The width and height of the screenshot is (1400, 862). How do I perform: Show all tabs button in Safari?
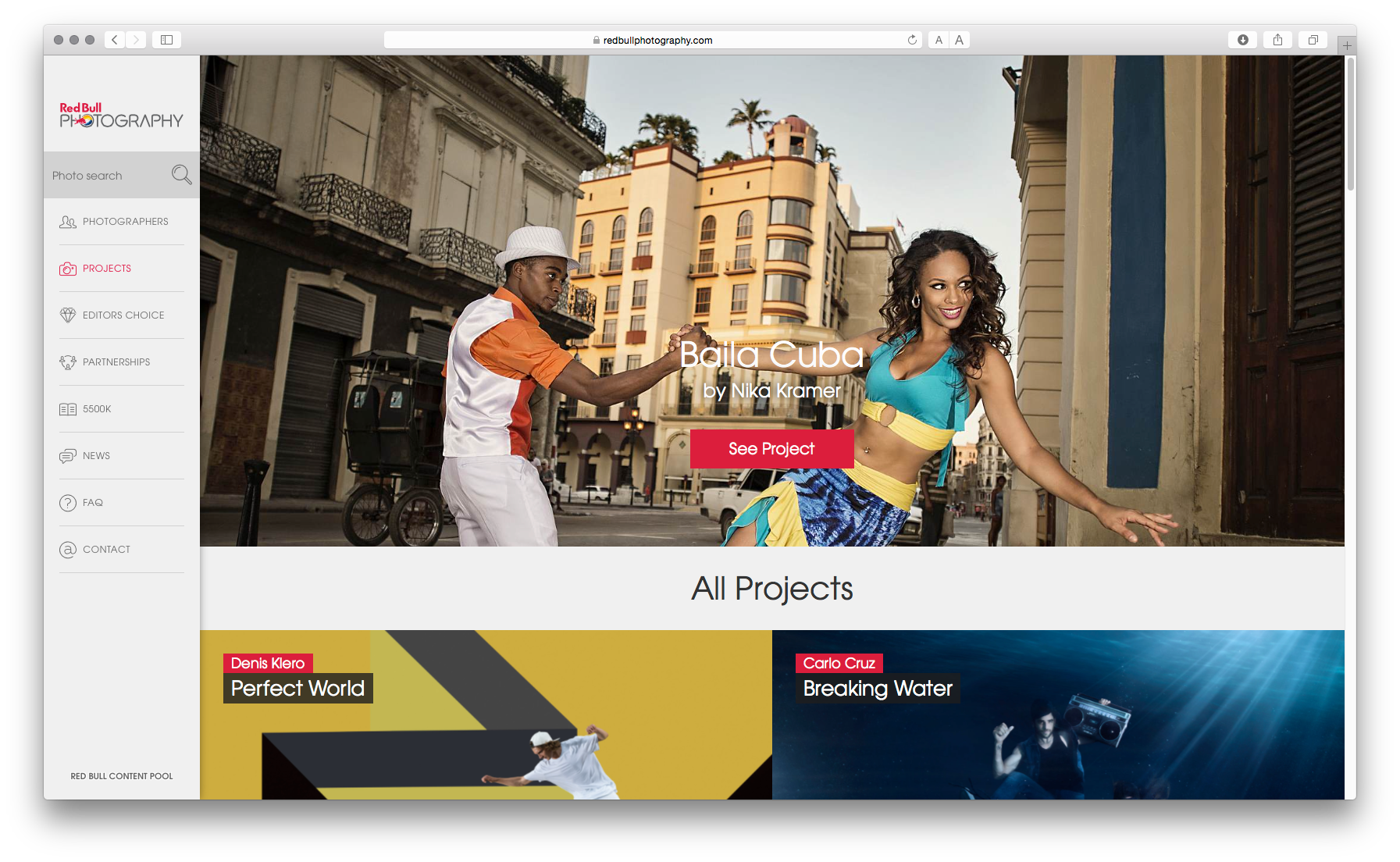tap(1313, 40)
